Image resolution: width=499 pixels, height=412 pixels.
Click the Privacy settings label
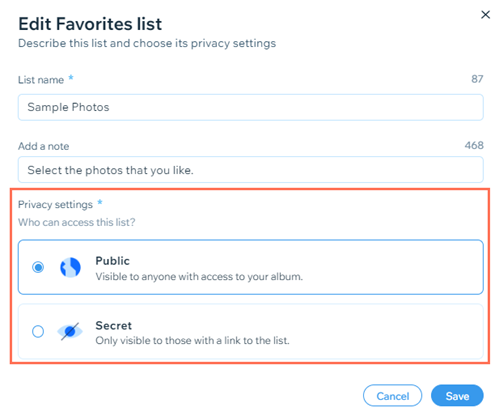pyautogui.click(x=55, y=204)
